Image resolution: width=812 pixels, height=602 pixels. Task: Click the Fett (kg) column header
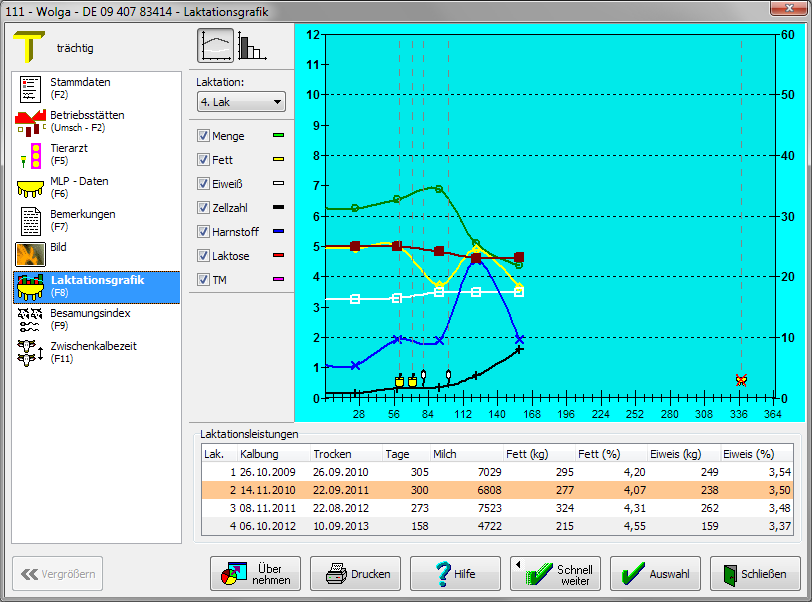pyautogui.click(x=539, y=454)
